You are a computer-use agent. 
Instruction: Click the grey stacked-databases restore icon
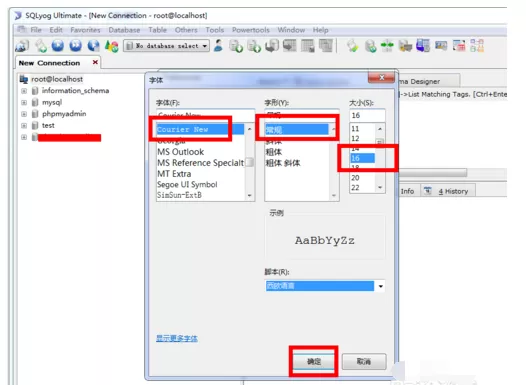click(x=272, y=46)
